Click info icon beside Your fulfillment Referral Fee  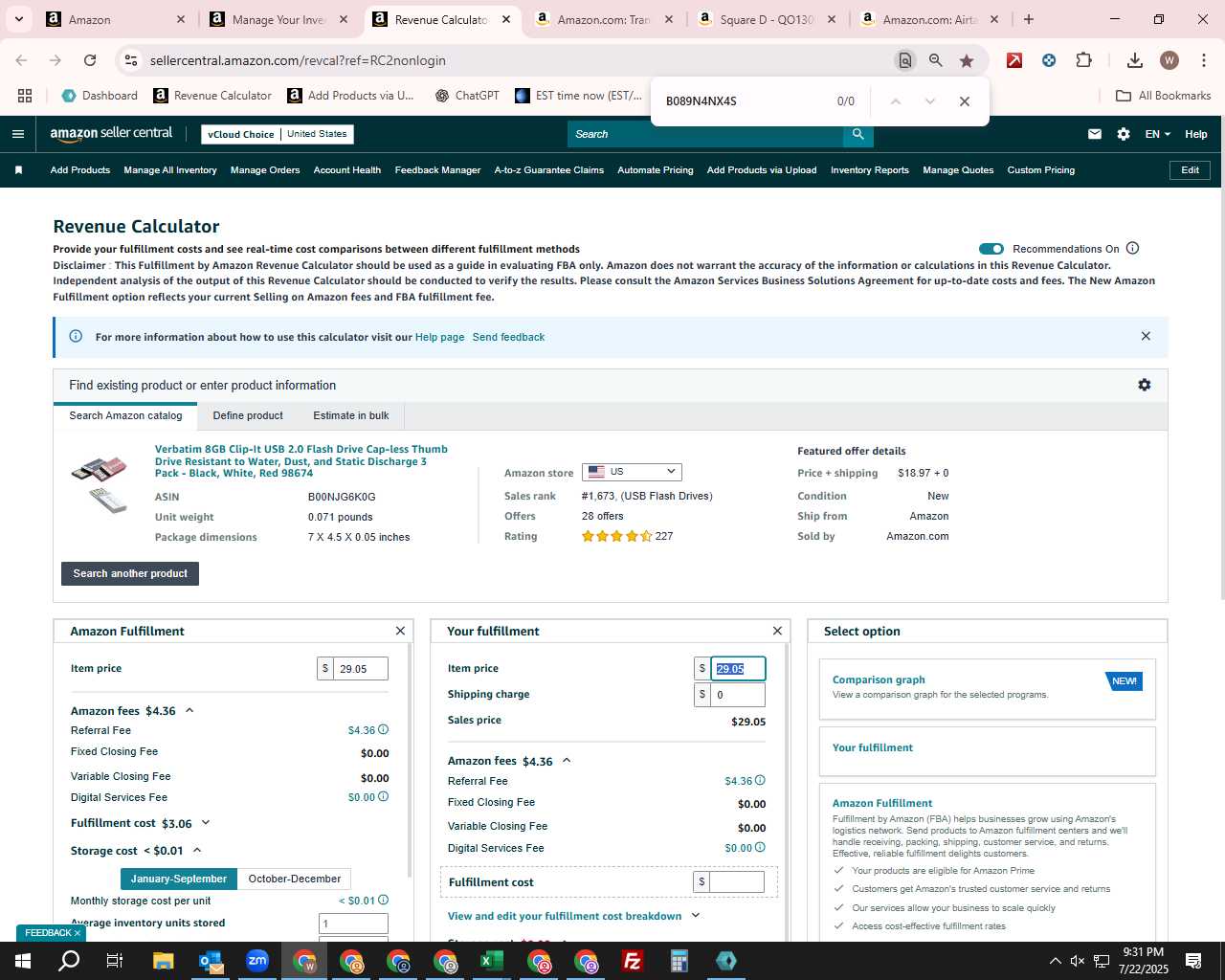click(x=761, y=780)
